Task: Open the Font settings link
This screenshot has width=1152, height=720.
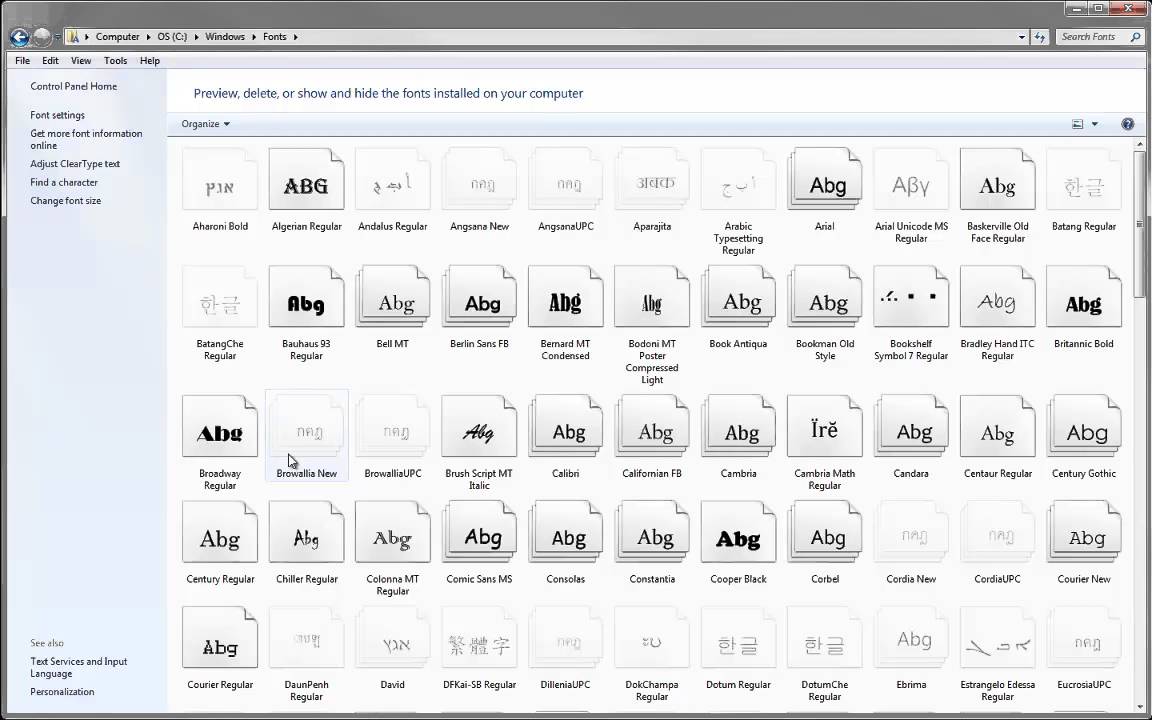Action: [x=57, y=115]
